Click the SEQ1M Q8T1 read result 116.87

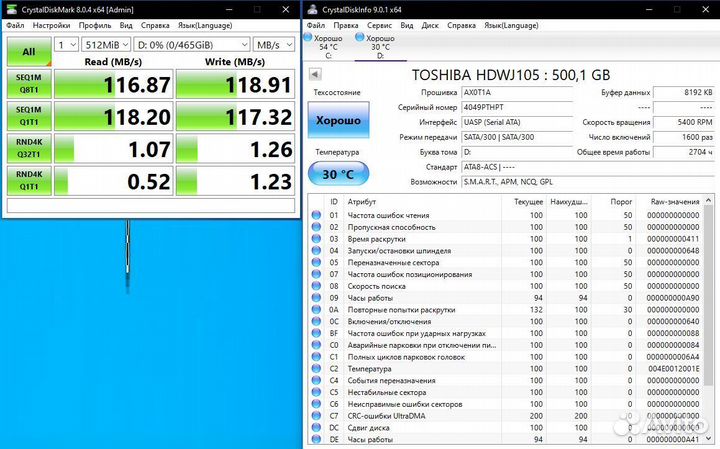point(113,84)
